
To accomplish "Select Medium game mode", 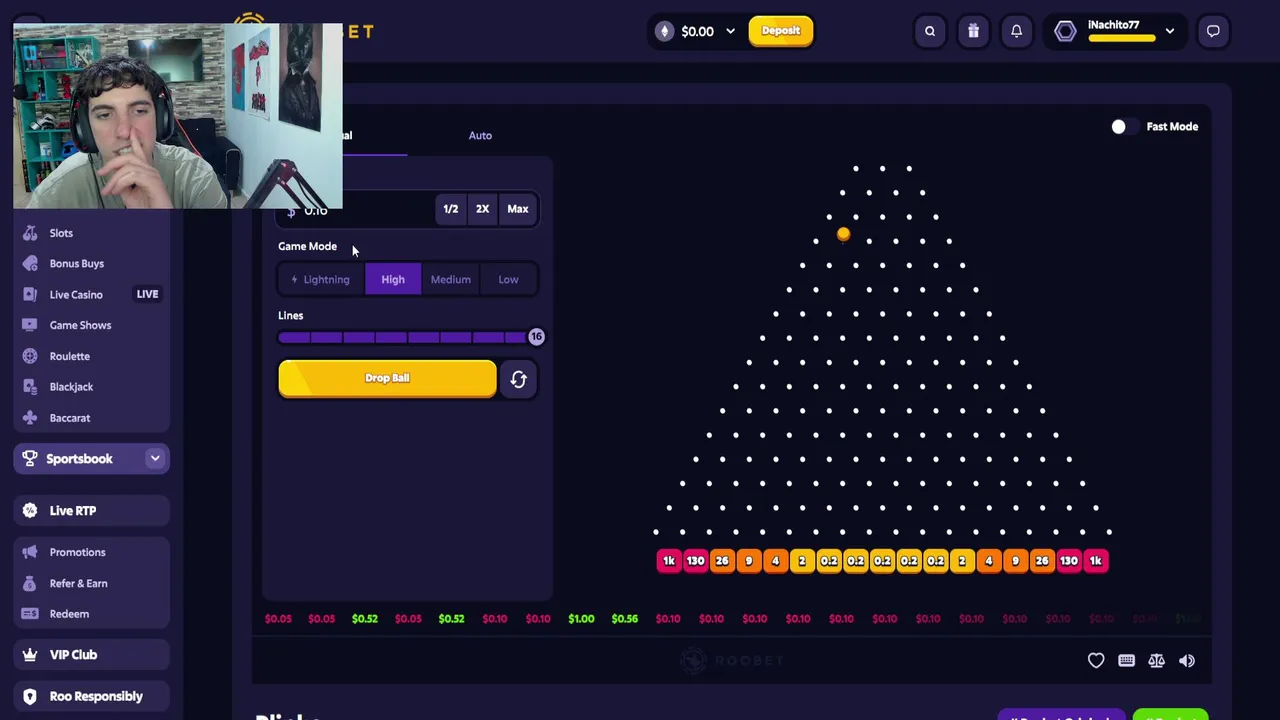I will (x=451, y=280).
